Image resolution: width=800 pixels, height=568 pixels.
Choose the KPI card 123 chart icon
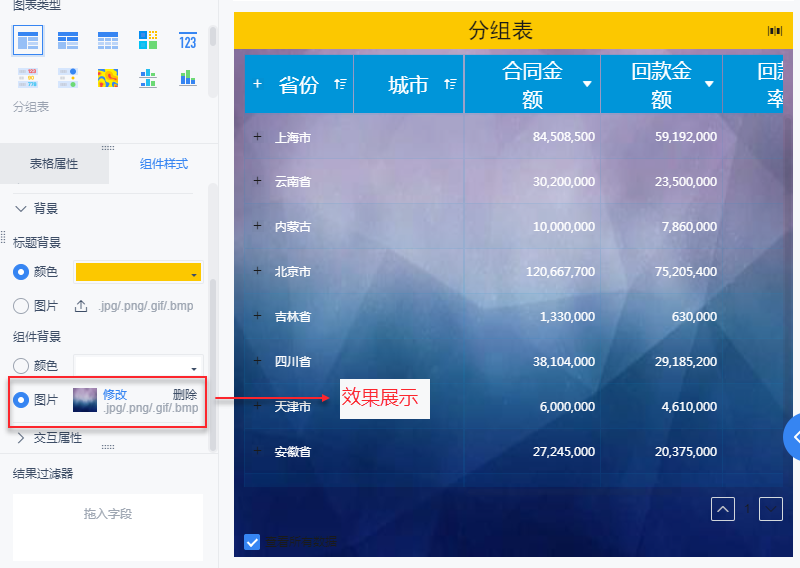[187, 41]
